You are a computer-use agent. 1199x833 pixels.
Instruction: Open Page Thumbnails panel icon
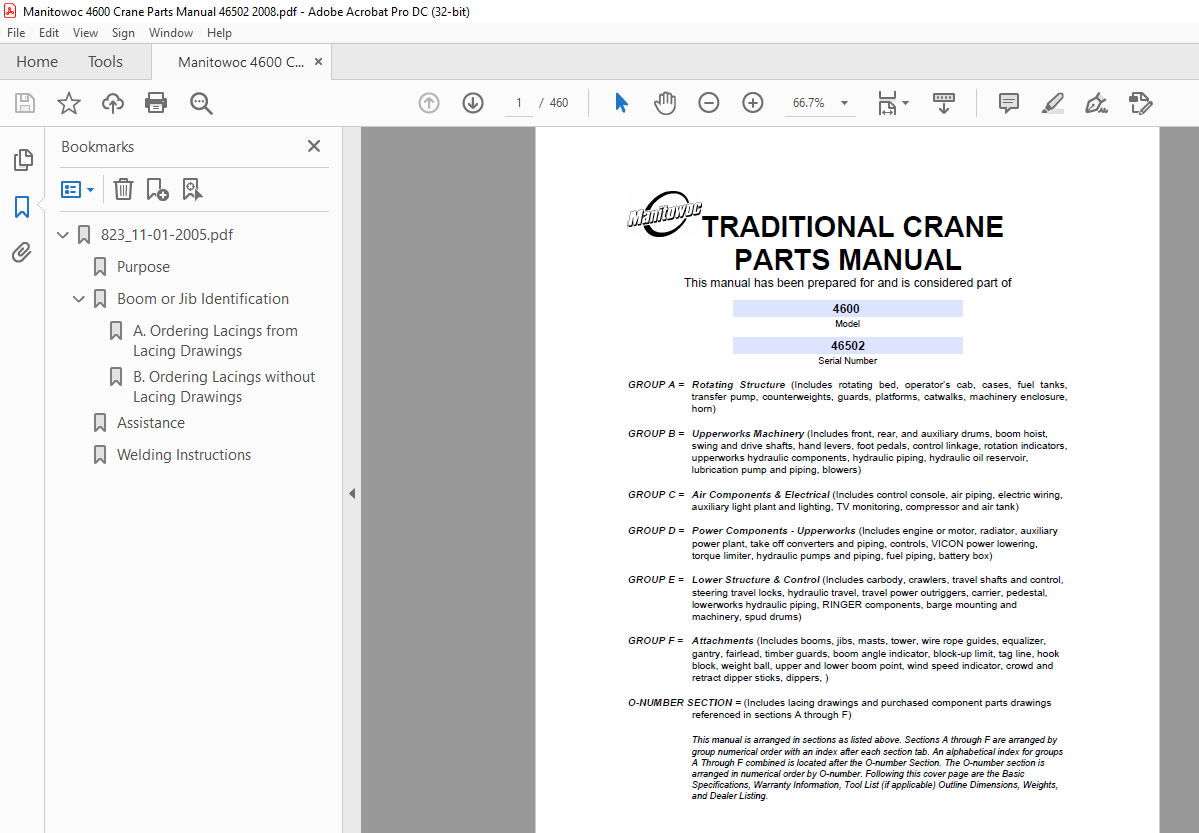pos(23,160)
